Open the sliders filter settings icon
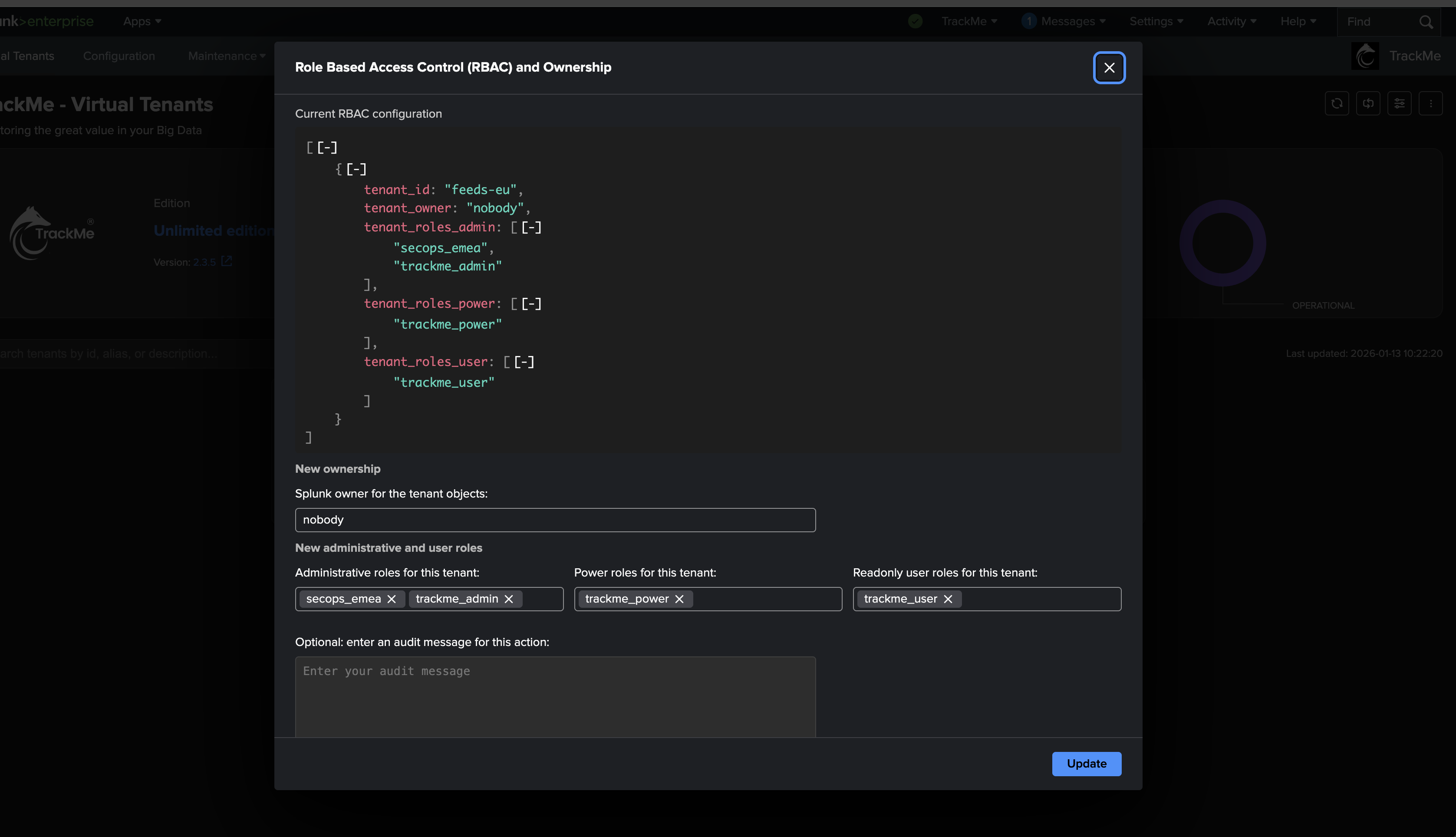This screenshot has width=1456, height=837. 1399,103
